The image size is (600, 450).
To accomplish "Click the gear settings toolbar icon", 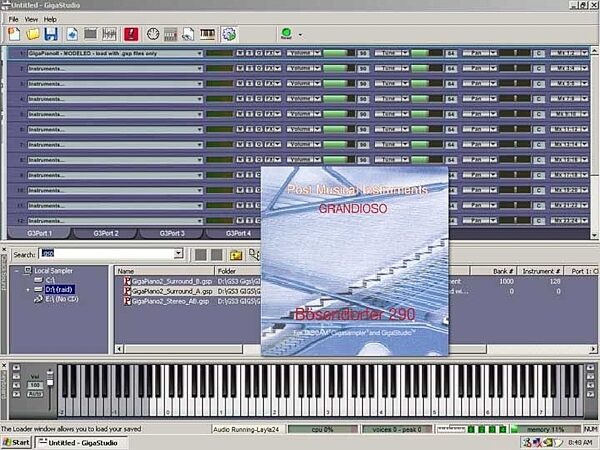I will point(229,34).
